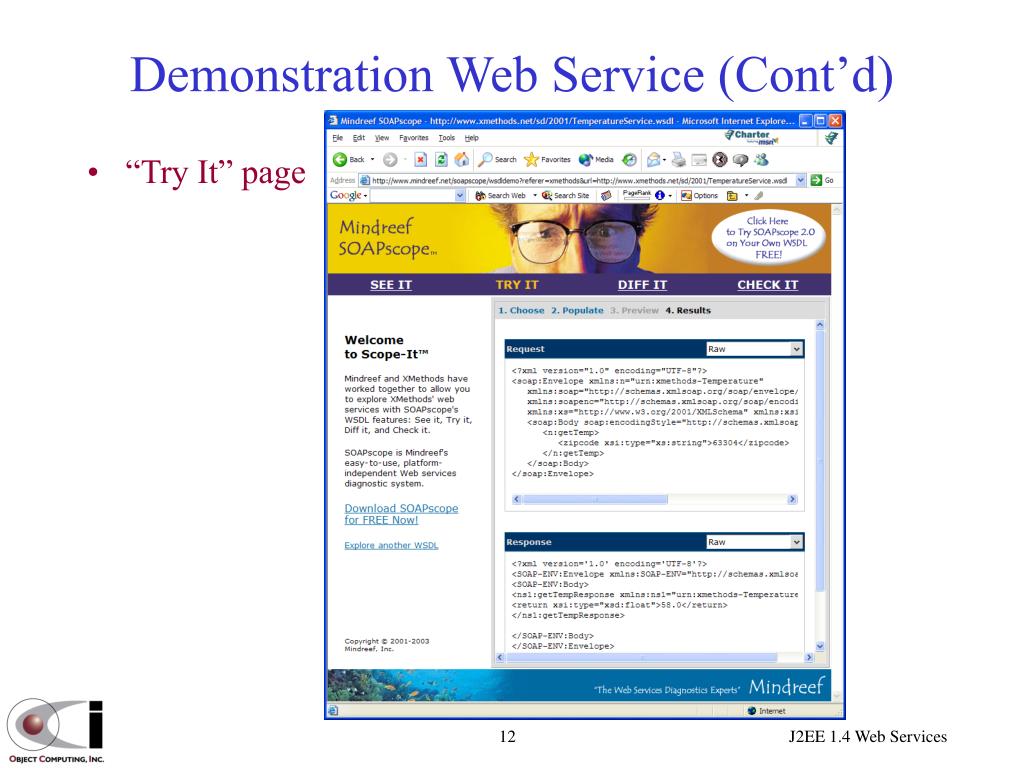Click the PageRank indicator

point(637,195)
